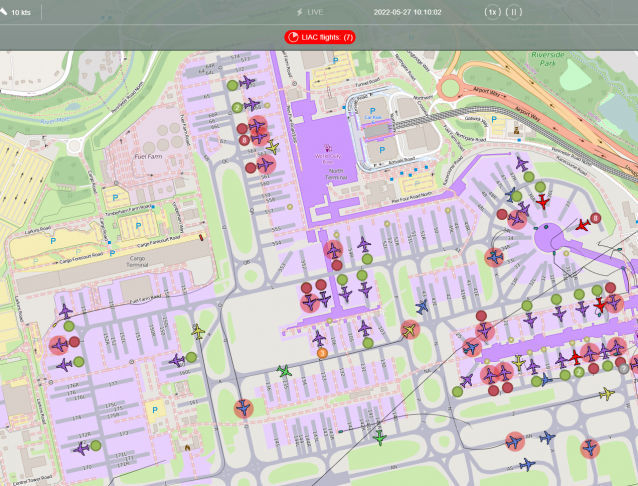Select the North Terminal icon
This screenshot has height=486, width=638.
coord(328,148)
